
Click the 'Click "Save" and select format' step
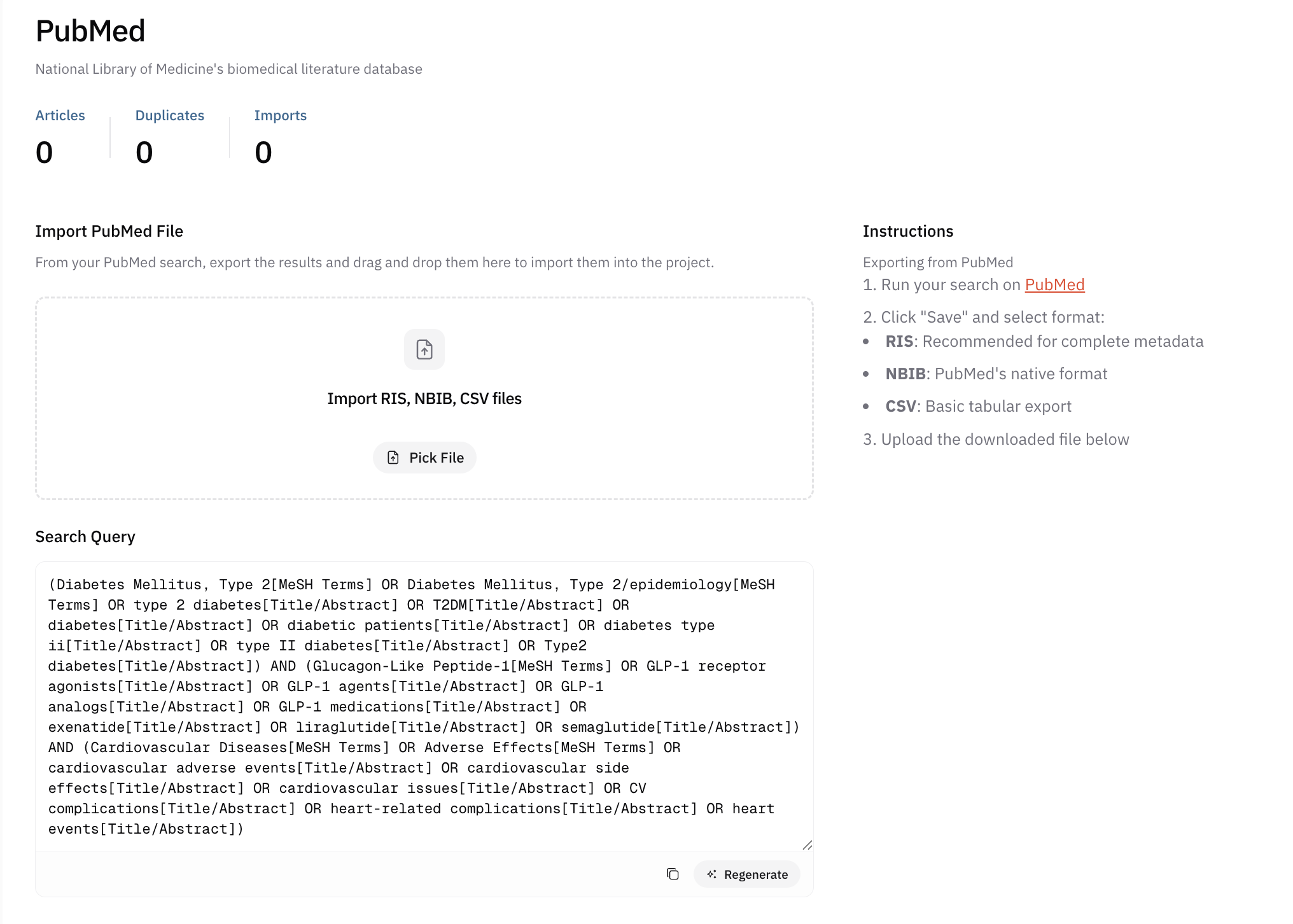[984, 317]
